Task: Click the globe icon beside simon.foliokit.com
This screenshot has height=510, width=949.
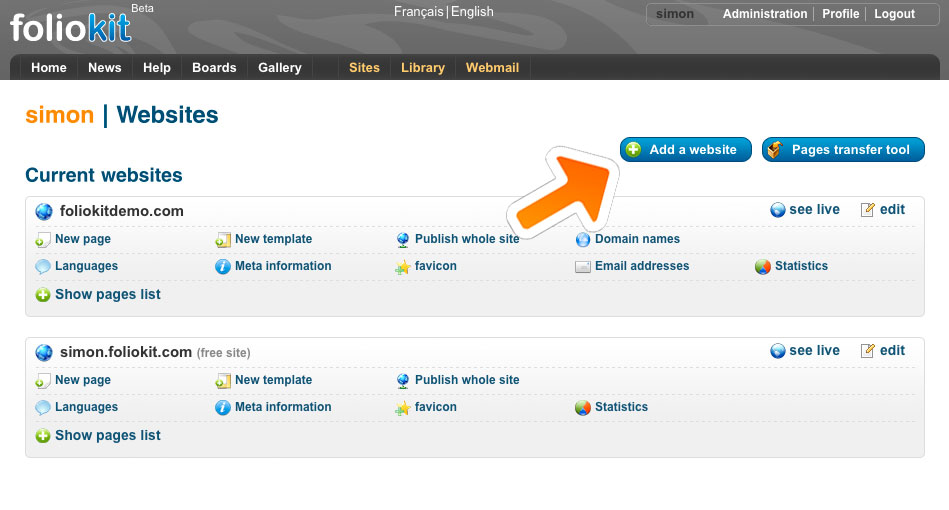Action: point(44,352)
